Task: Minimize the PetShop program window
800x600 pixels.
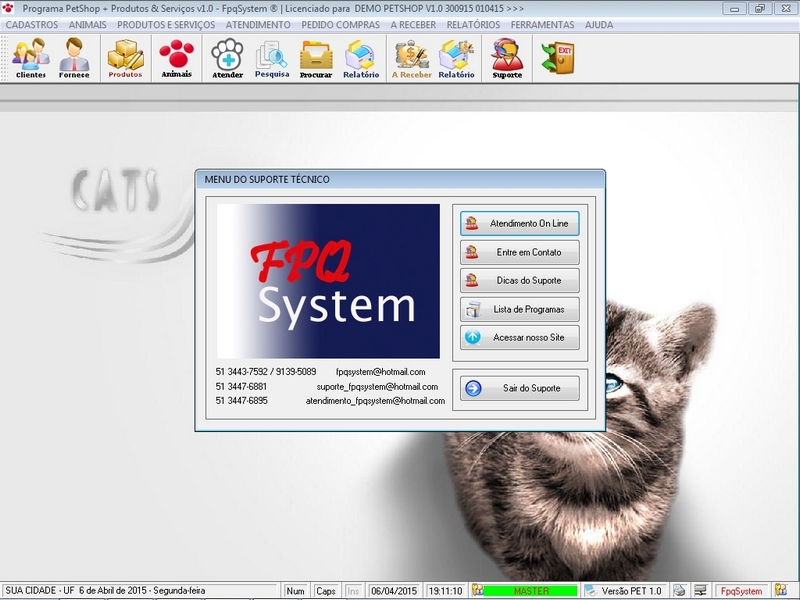Action: tap(735, 9)
